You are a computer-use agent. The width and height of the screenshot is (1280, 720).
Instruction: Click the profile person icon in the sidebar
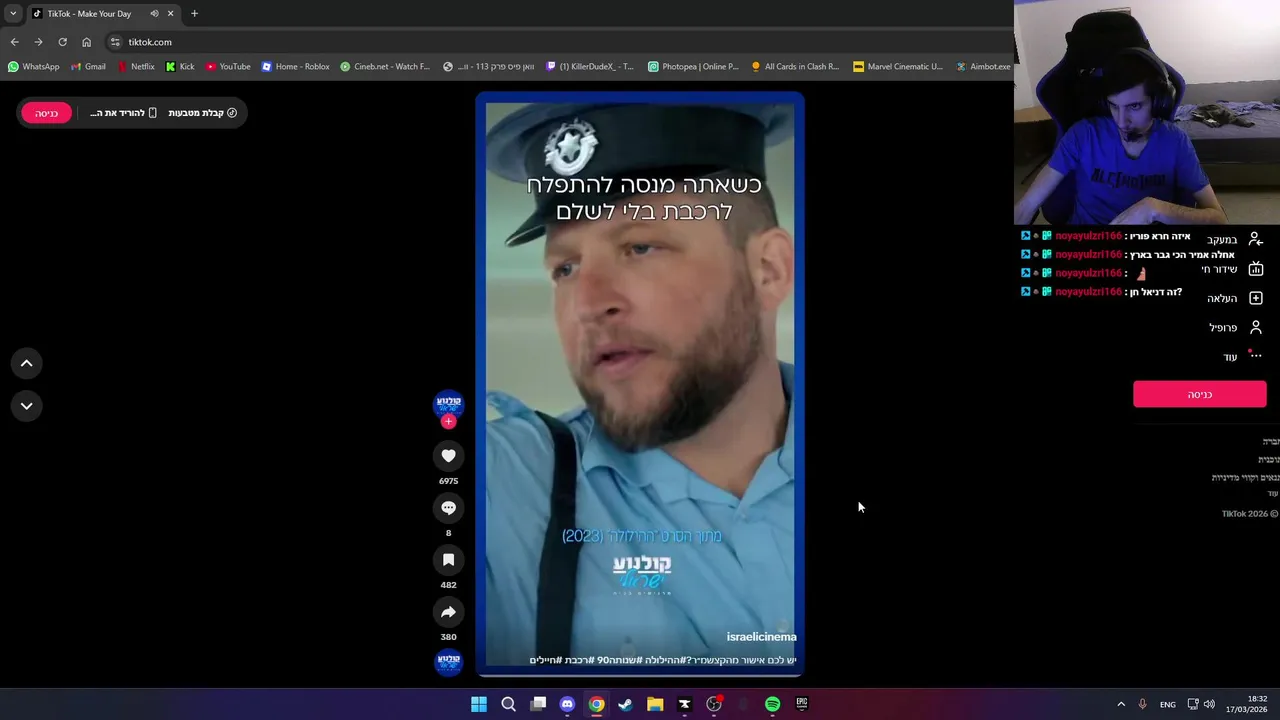[x=1256, y=327]
